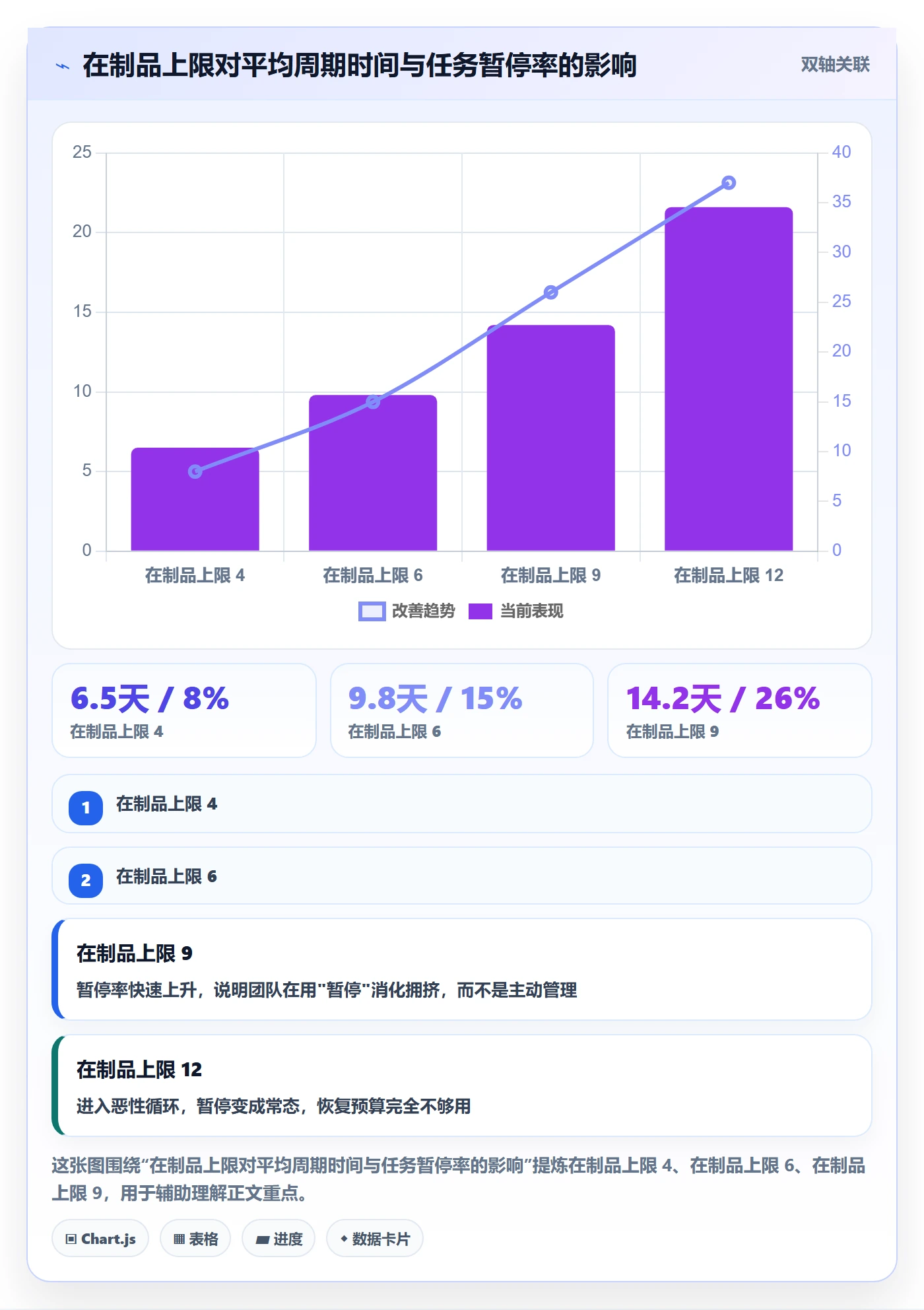The width and height of the screenshot is (924, 1310).
Task: Click the left axis value 25
Action: click(82, 153)
